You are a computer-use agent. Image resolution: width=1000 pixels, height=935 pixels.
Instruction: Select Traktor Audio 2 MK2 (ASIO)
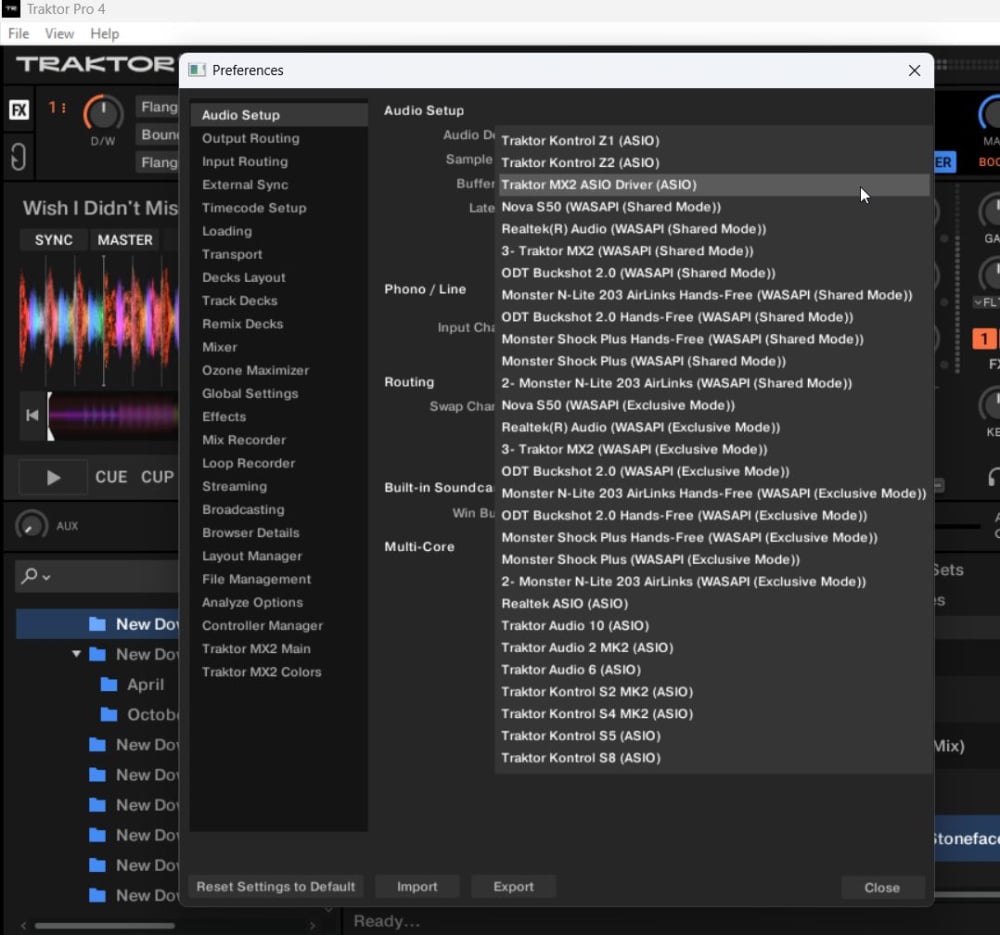click(712, 647)
